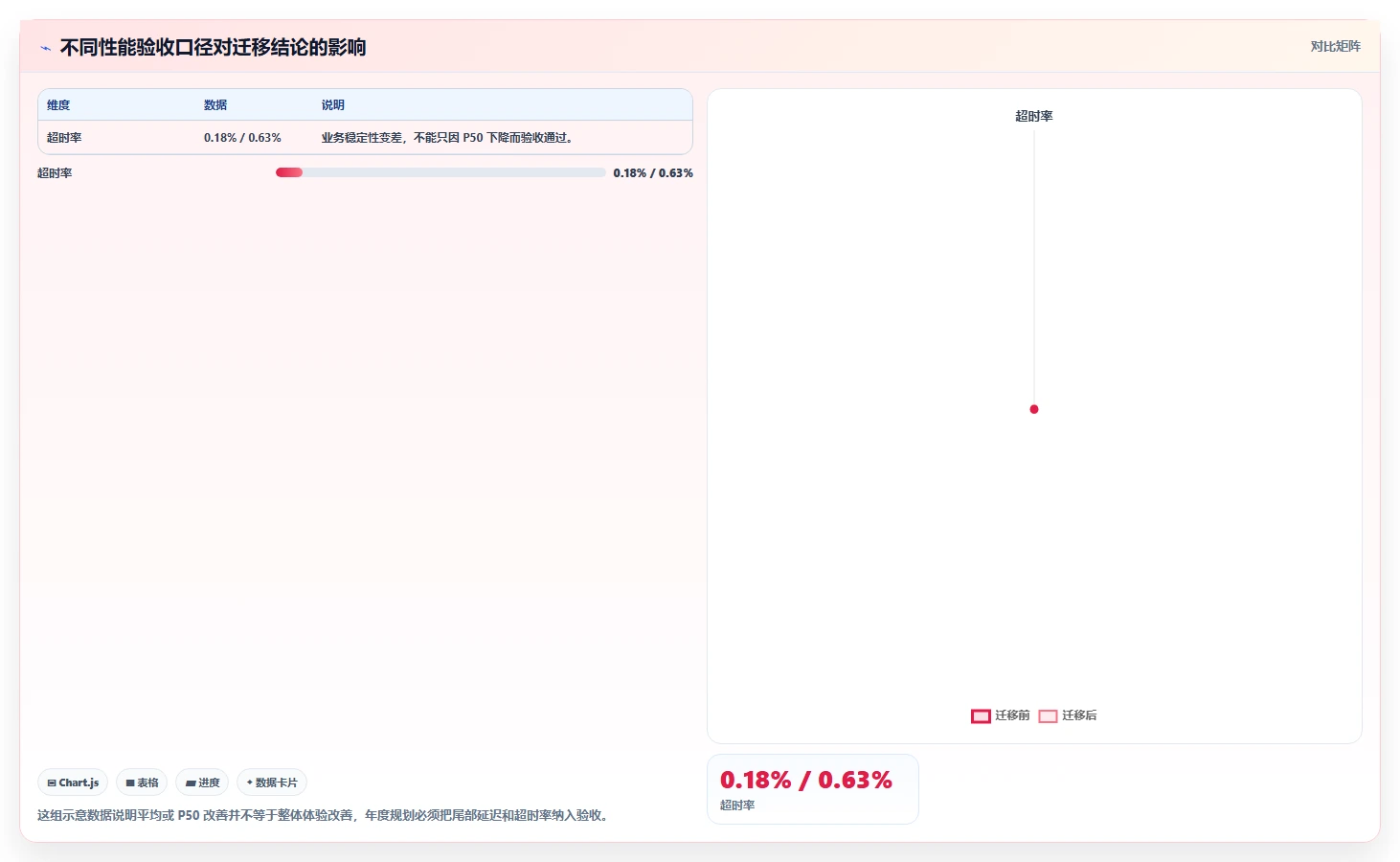Viewport: 1400px width, 862px height.
Task: Click the 超时率 caption in data card
Action: 737,805
